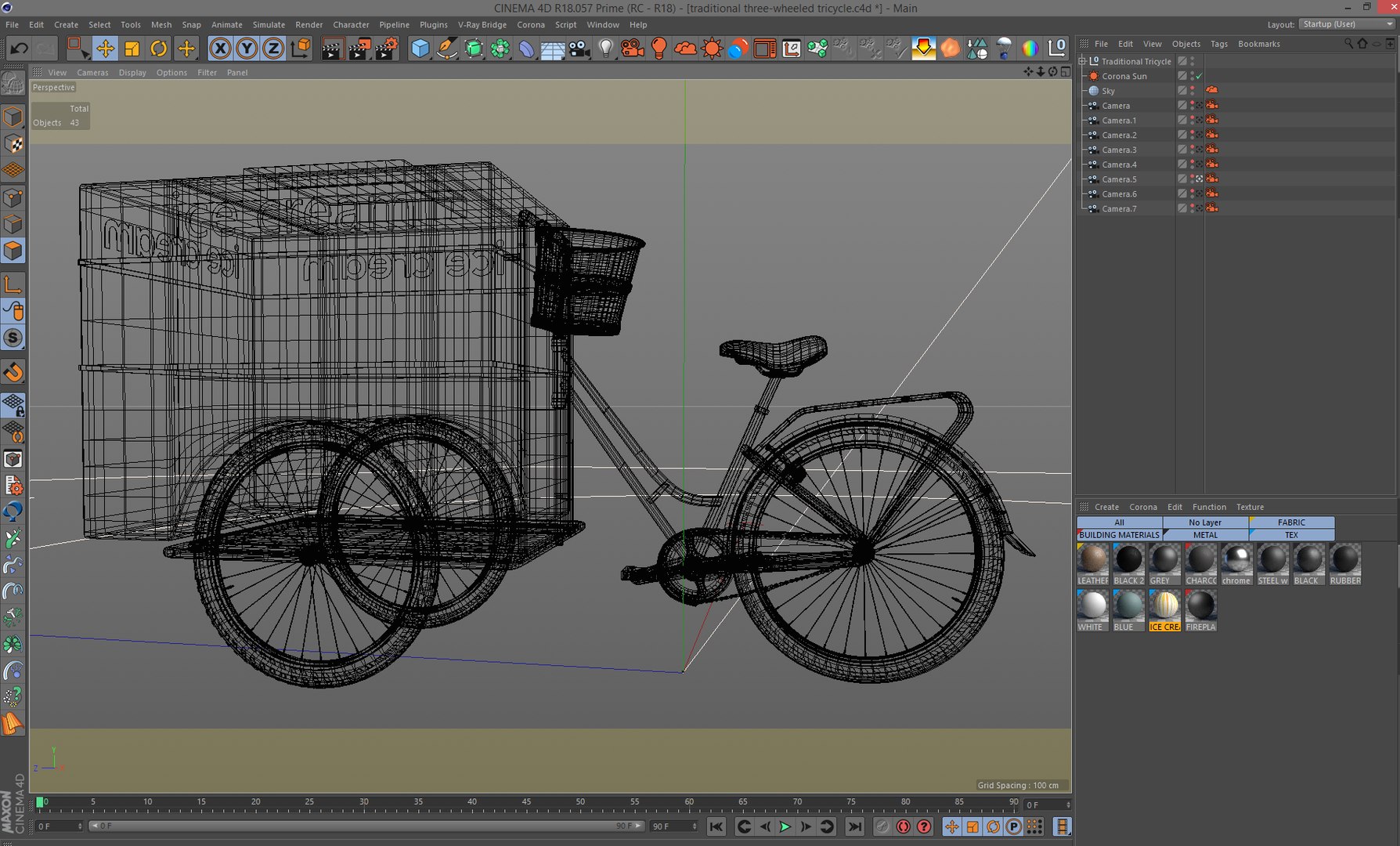The width and height of the screenshot is (1400, 846).
Task: Click the Corona Camera tag on Camera.3
Action: pyautogui.click(x=1212, y=150)
